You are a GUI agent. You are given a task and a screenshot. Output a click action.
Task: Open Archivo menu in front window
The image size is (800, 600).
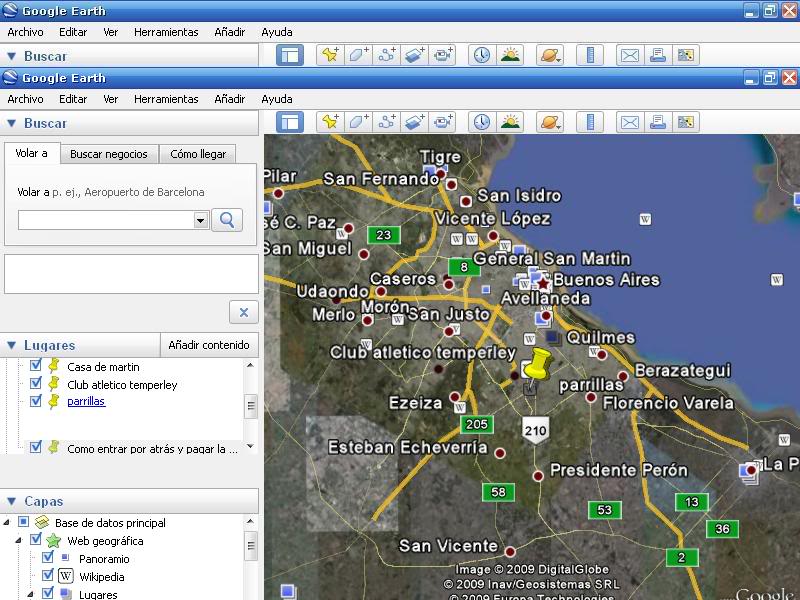pos(25,99)
